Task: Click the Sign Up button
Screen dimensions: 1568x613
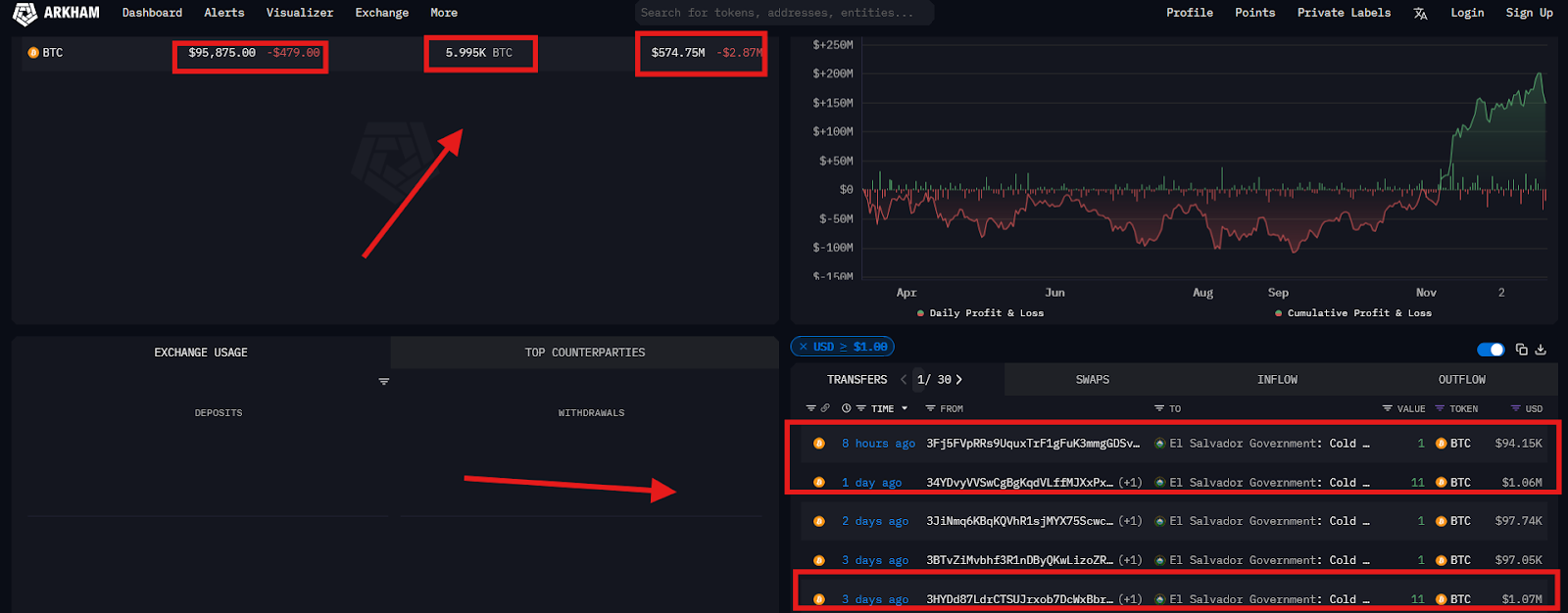Action: pyautogui.click(x=1530, y=13)
